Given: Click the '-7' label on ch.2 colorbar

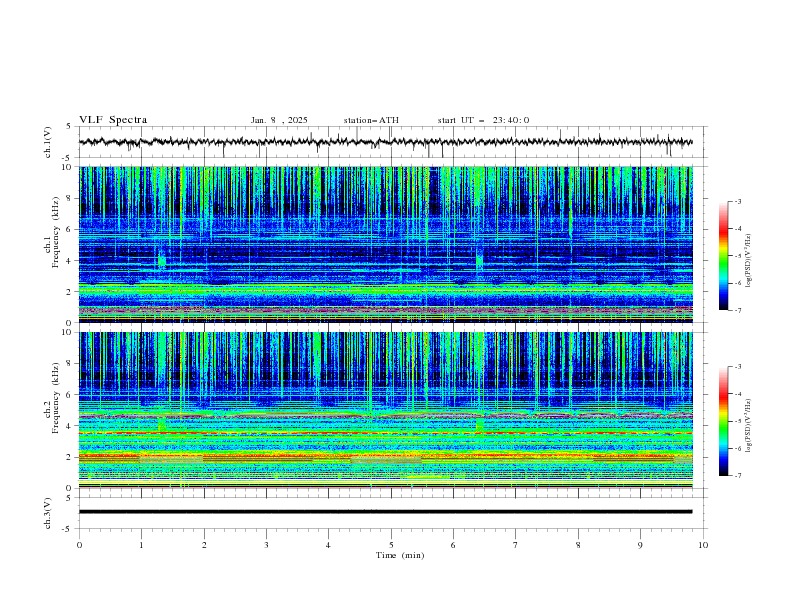Looking at the screenshot, I should (737, 476).
